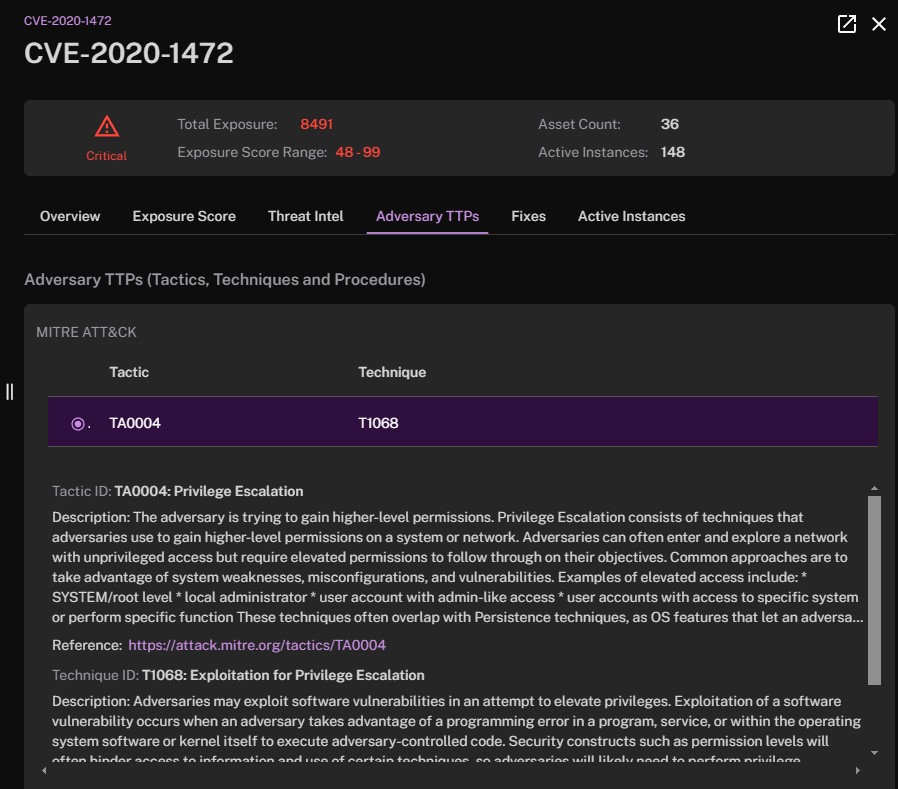
Task: Select the Adversary TTPs tab
Action: pyautogui.click(x=427, y=216)
